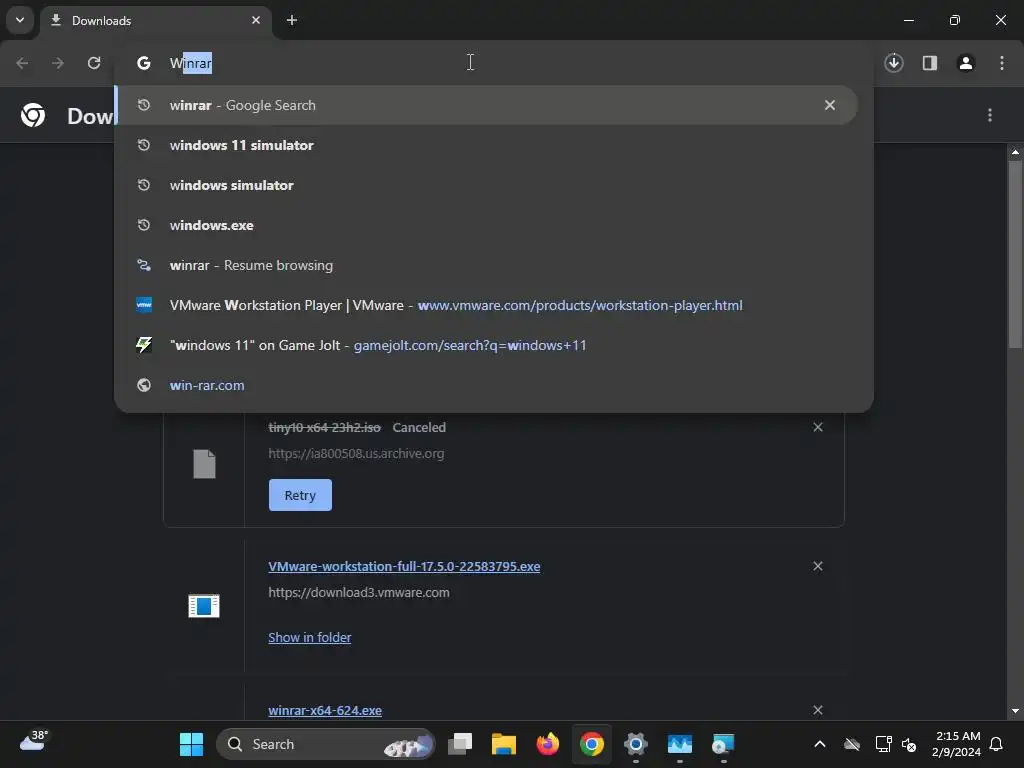
Task: Click the Downloads page scrollbar thumb
Action: point(1014,255)
